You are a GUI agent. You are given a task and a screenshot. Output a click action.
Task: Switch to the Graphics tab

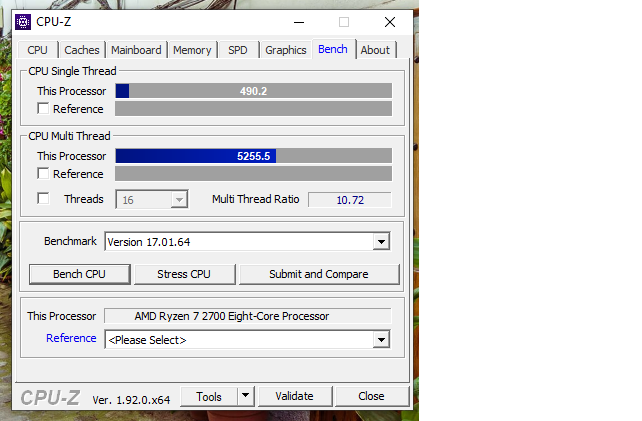click(x=286, y=50)
